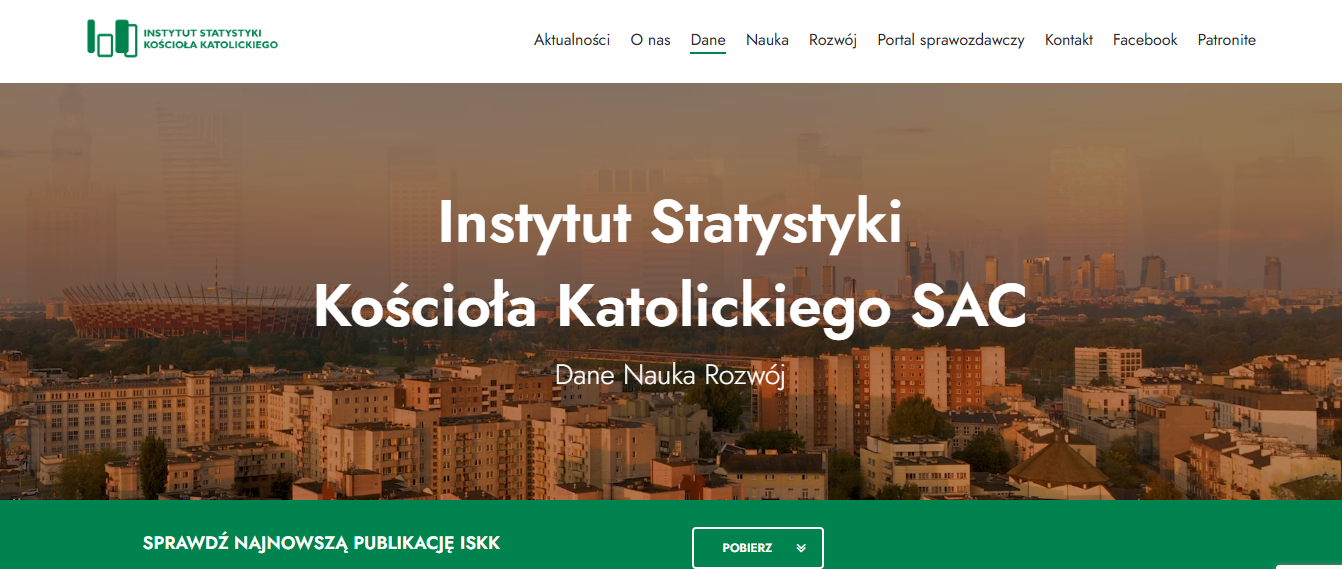The image size is (1342, 569).
Task: Open the Nauka section
Action: (x=767, y=40)
